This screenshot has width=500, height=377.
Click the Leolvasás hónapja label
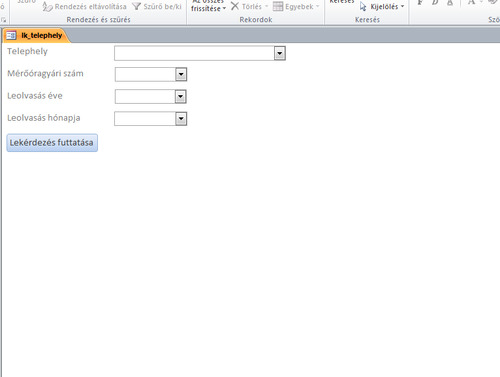click(44, 118)
